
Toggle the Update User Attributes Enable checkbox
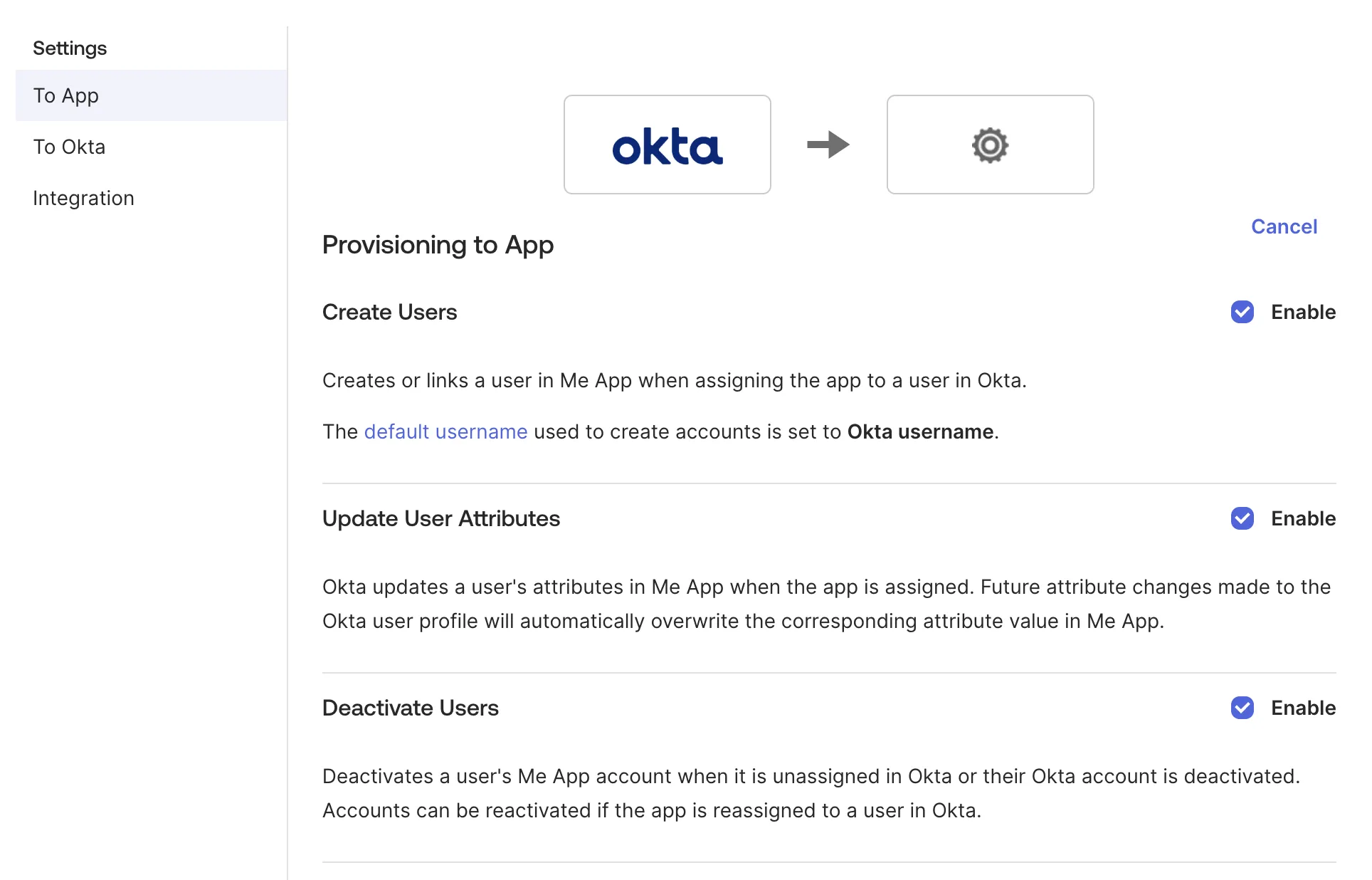click(x=1242, y=518)
